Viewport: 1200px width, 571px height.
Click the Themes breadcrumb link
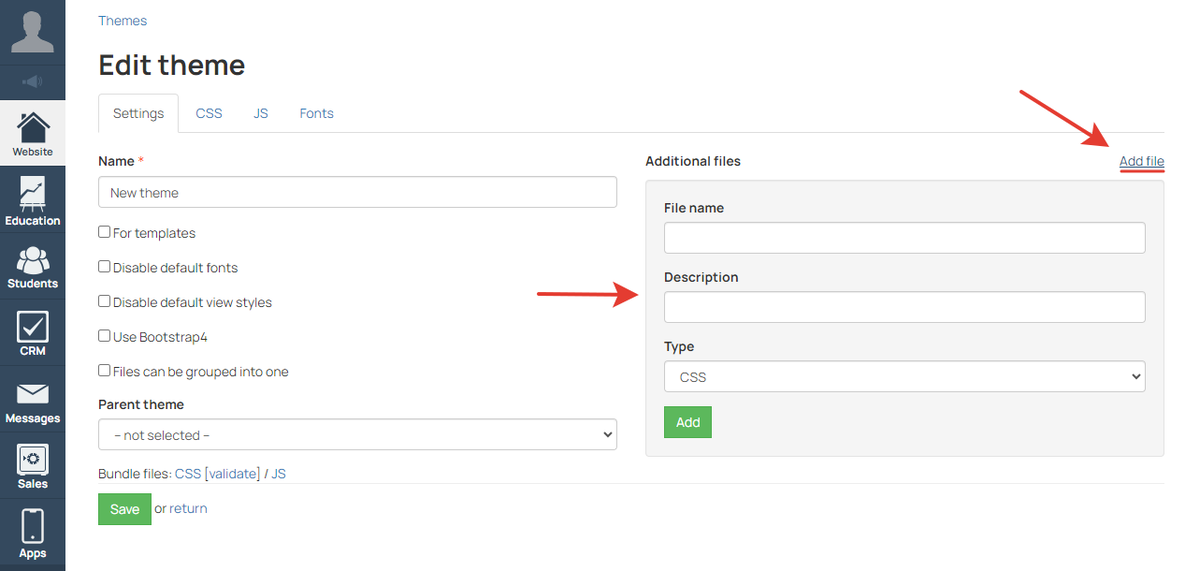tap(122, 20)
